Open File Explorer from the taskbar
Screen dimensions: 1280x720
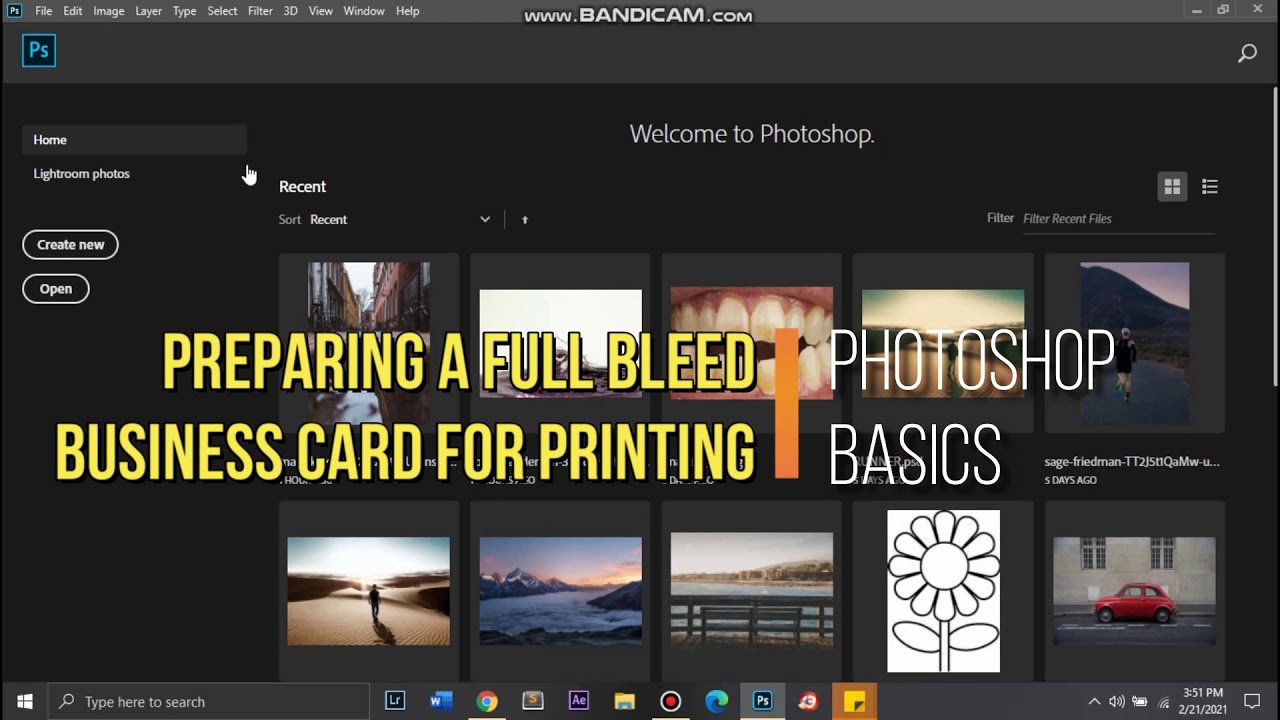click(x=625, y=702)
